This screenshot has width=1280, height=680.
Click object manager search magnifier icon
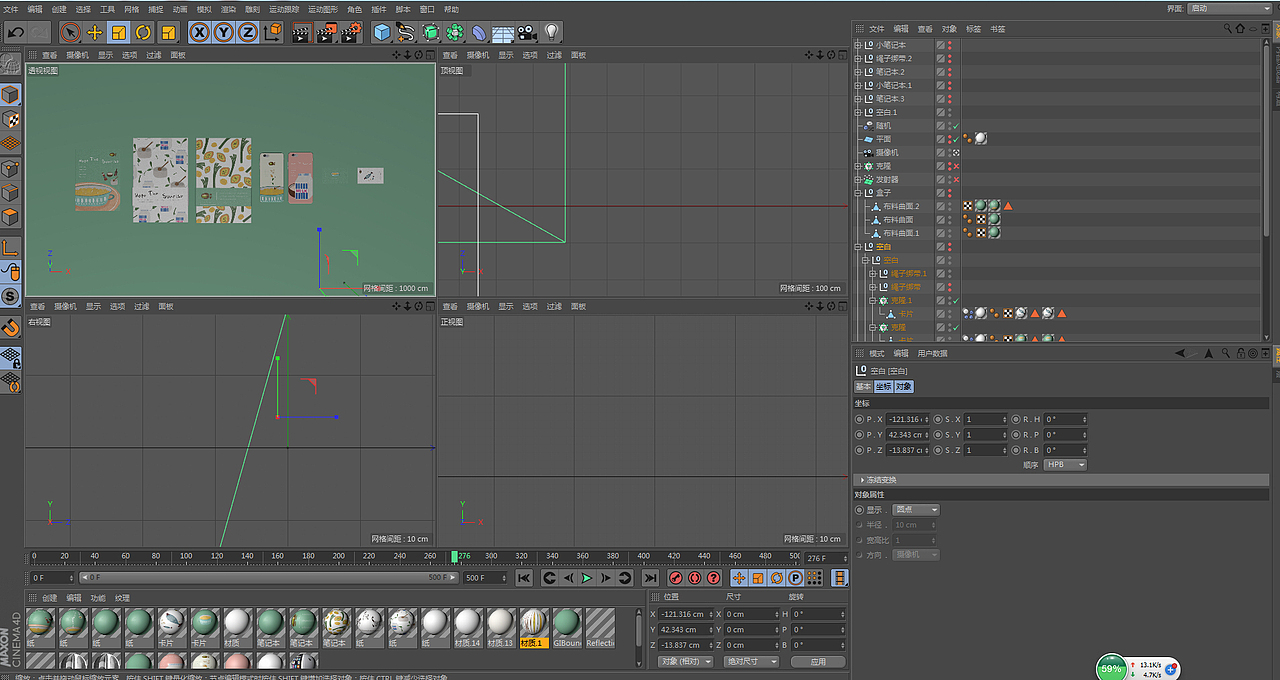click(x=1228, y=29)
